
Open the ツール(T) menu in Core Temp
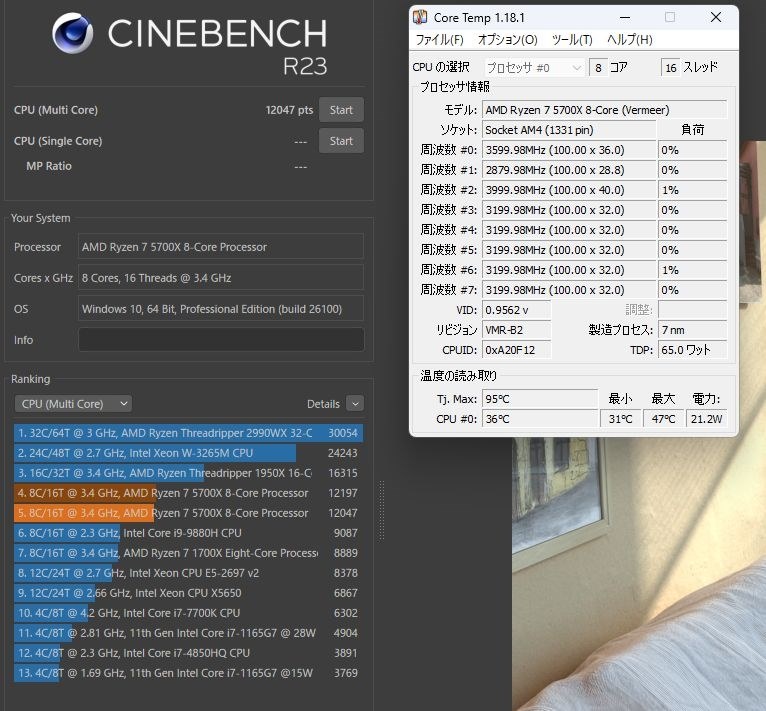[572, 40]
